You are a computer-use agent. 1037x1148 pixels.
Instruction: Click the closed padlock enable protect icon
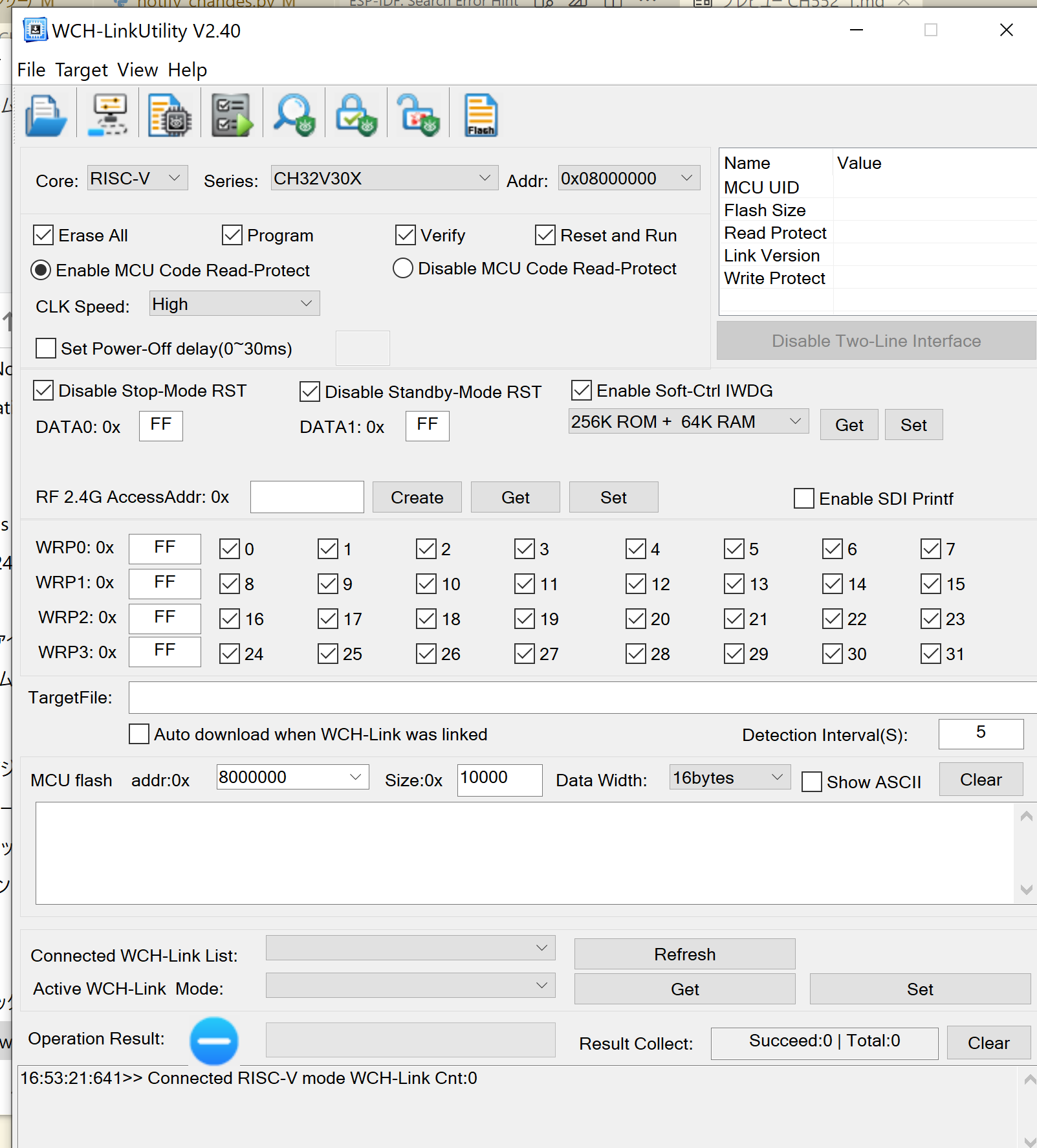[x=356, y=116]
